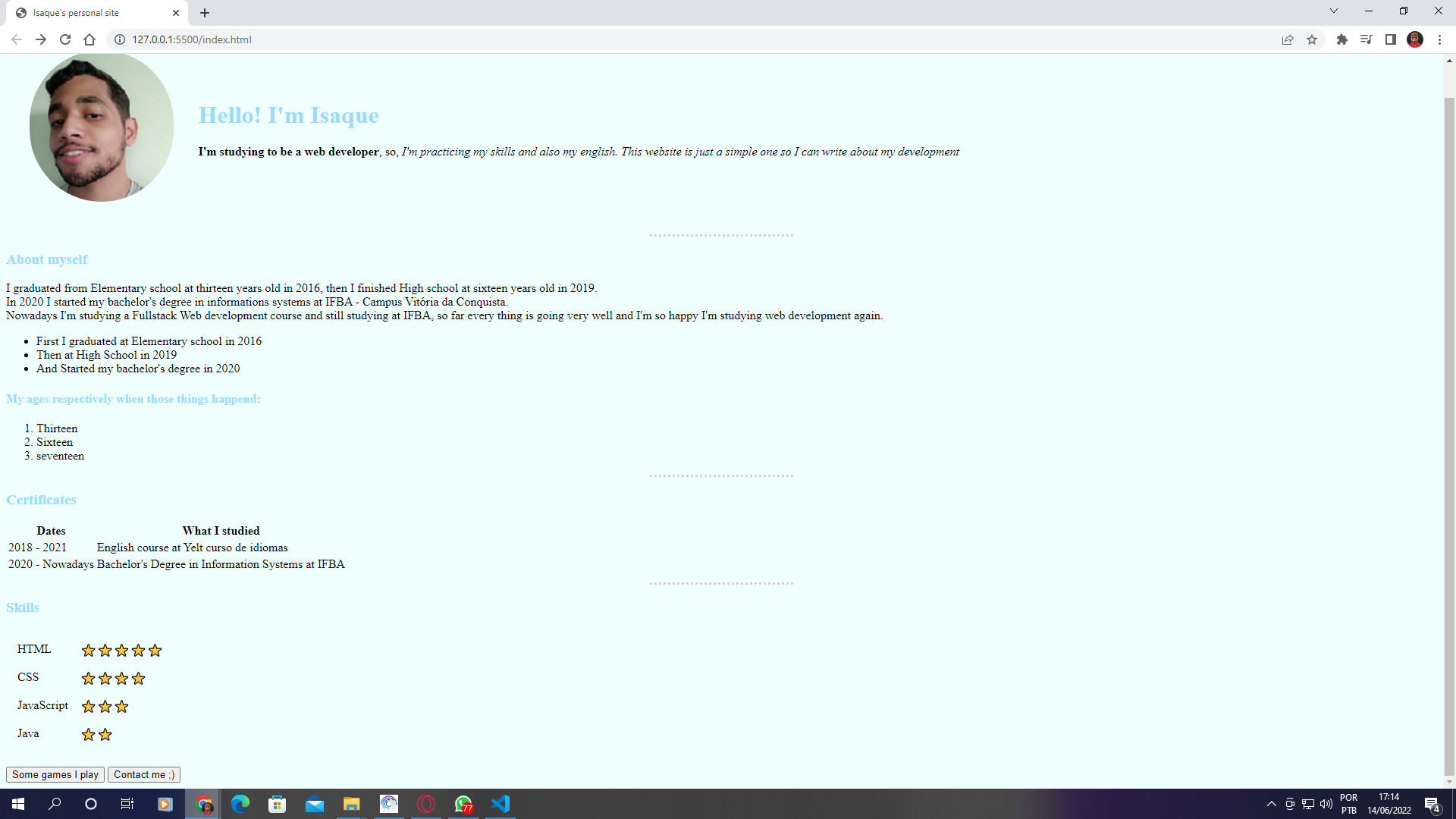1456x819 pixels.
Task: Click the browser profile avatar
Action: 1415,39
